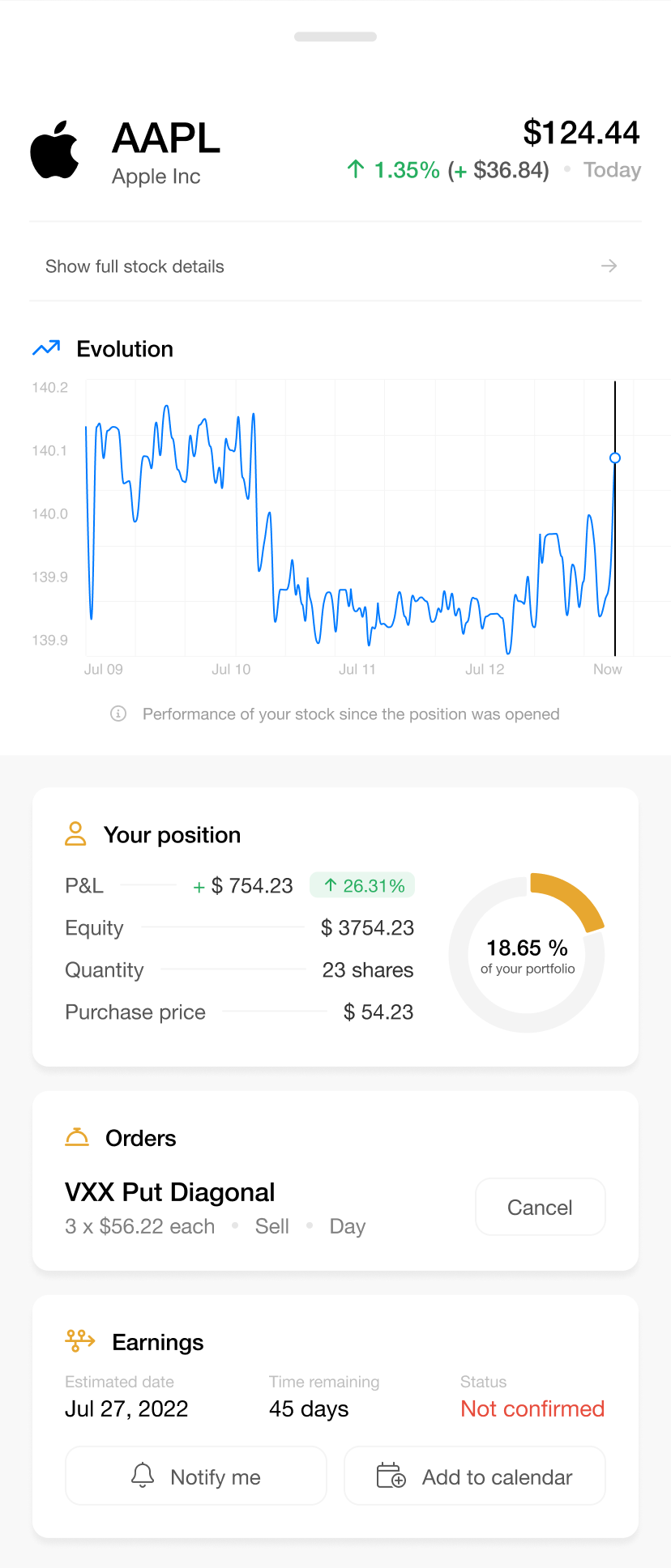Viewport: 671px width, 1568px height.
Task: Tap the P&L value + $ 754.23
Action: pyautogui.click(x=243, y=885)
